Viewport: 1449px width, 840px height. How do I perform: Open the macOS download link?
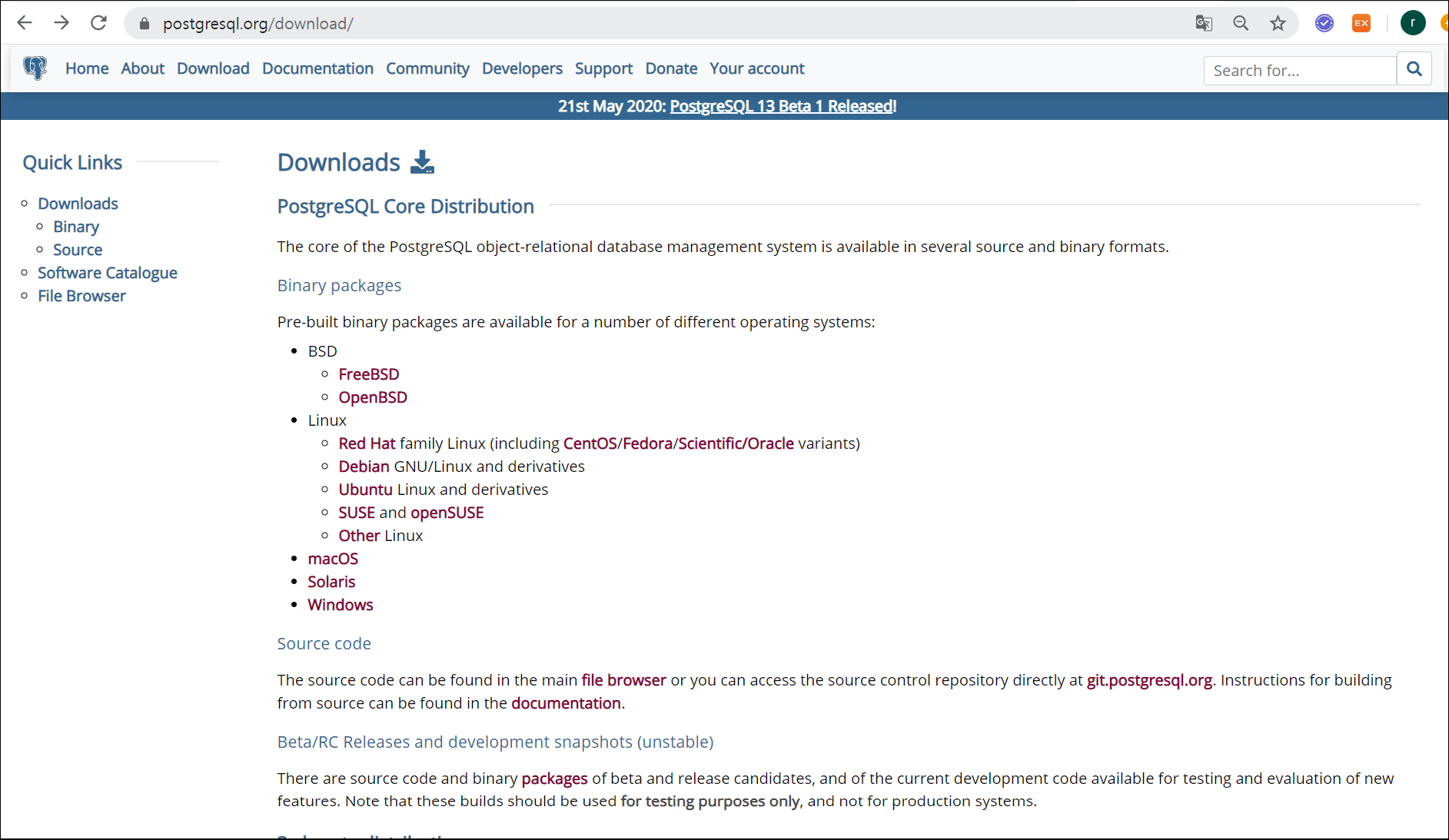(333, 559)
